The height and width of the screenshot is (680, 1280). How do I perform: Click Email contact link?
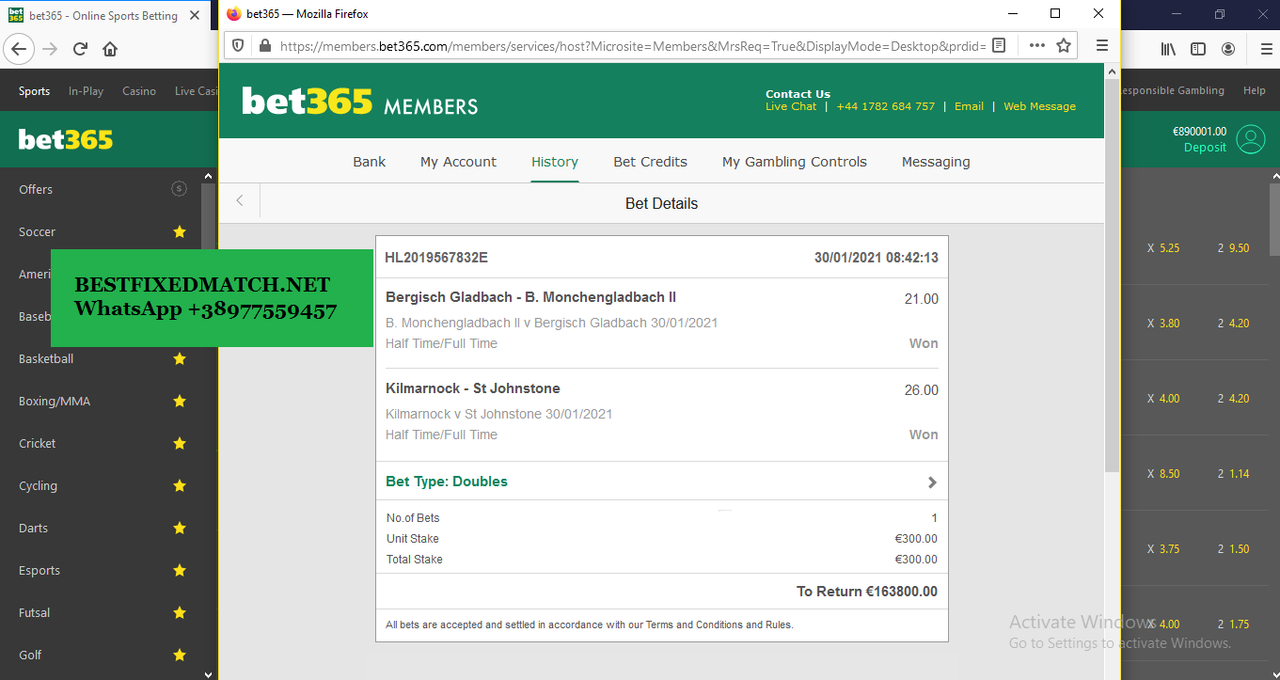(969, 106)
